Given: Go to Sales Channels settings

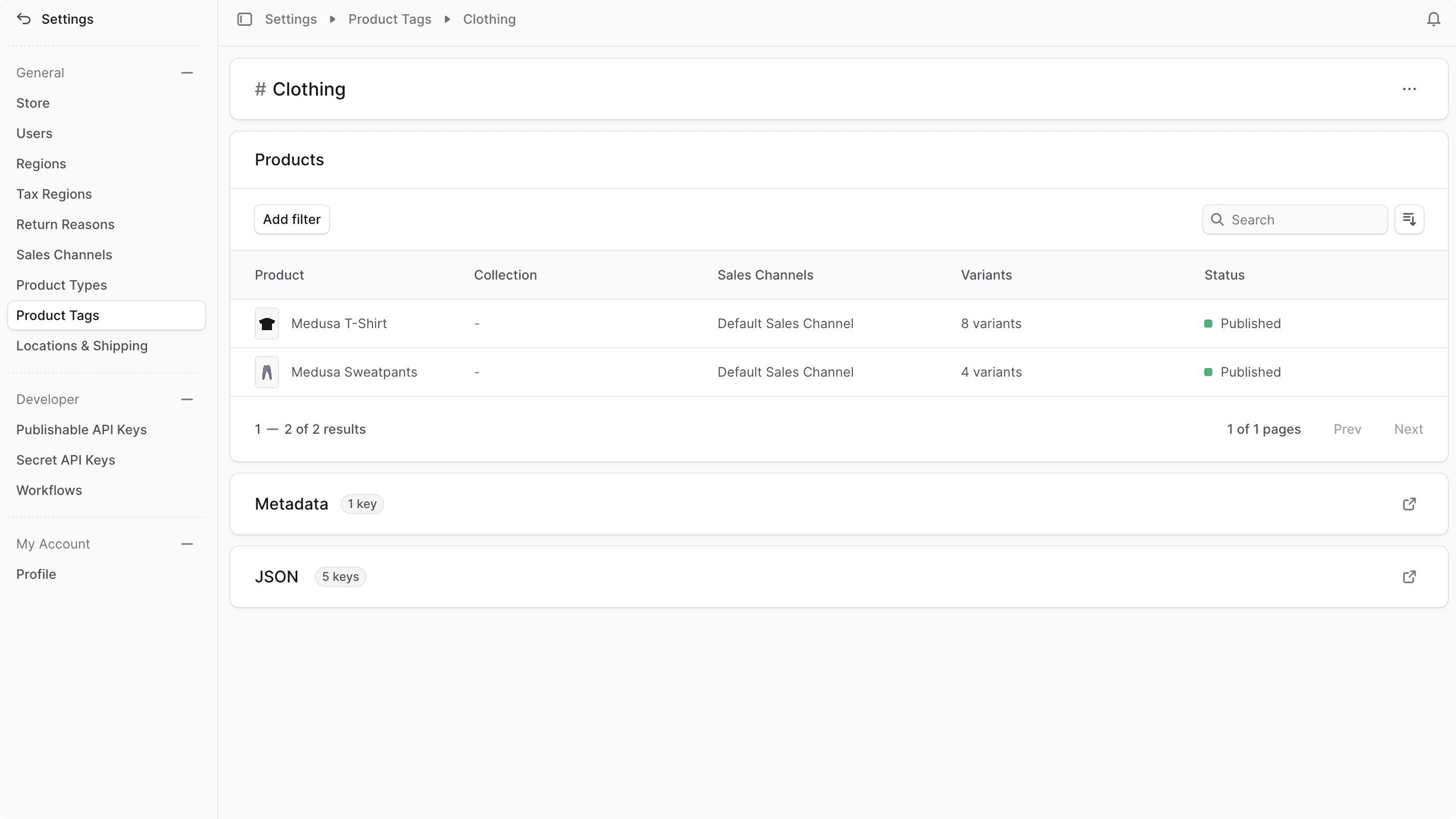Looking at the screenshot, I should 64,254.
